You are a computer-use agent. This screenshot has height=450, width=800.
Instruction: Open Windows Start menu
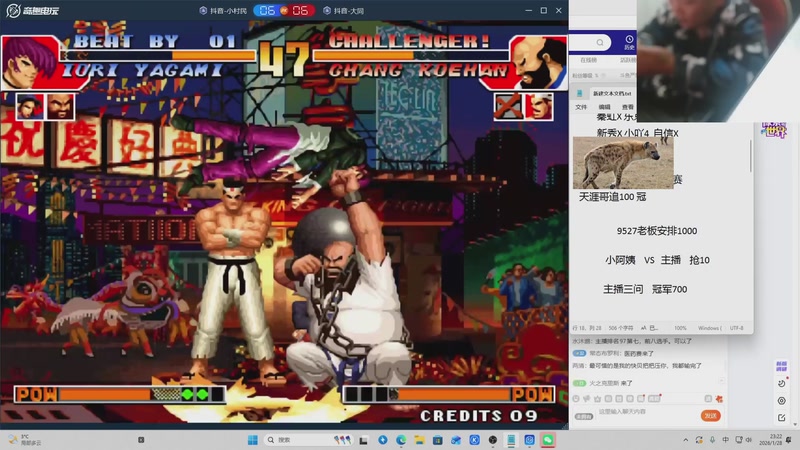(x=253, y=440)
